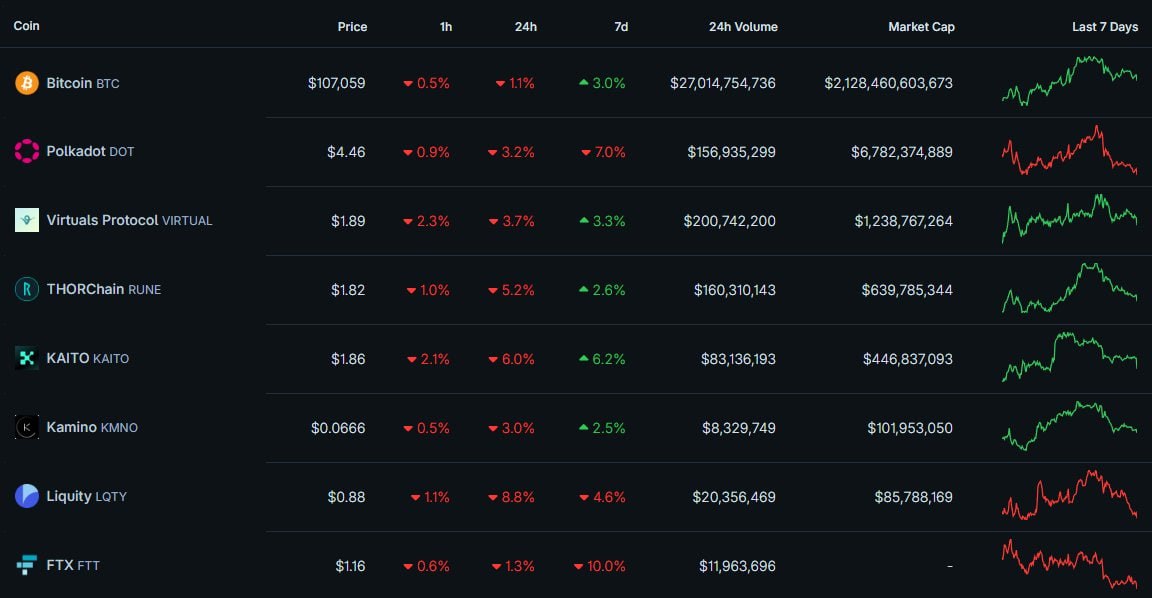
Task: Click FTX 7d change 10.0%
Action: (x=600, y=566)
